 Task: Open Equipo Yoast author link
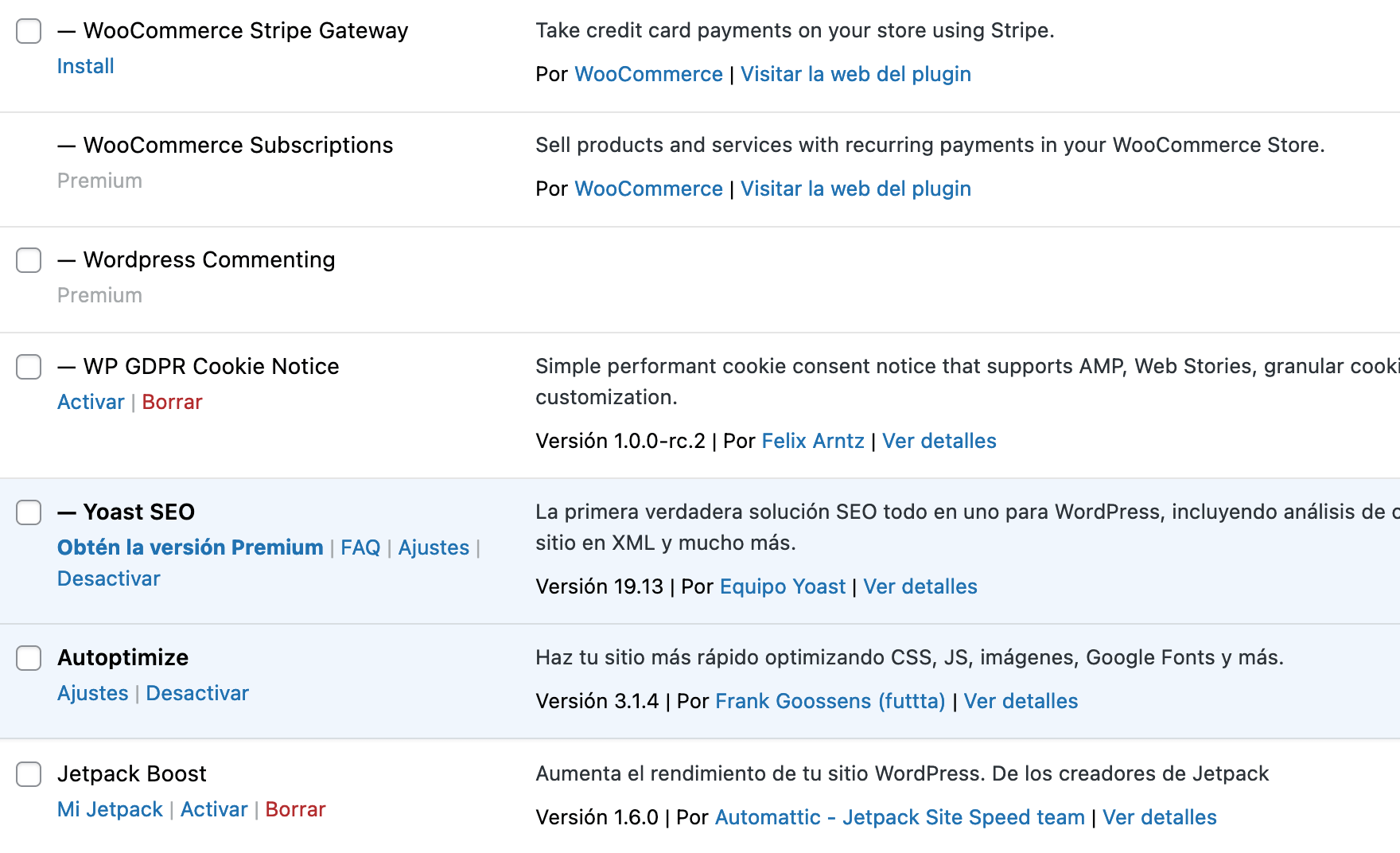pyautogui.click(x=783, y=586)
